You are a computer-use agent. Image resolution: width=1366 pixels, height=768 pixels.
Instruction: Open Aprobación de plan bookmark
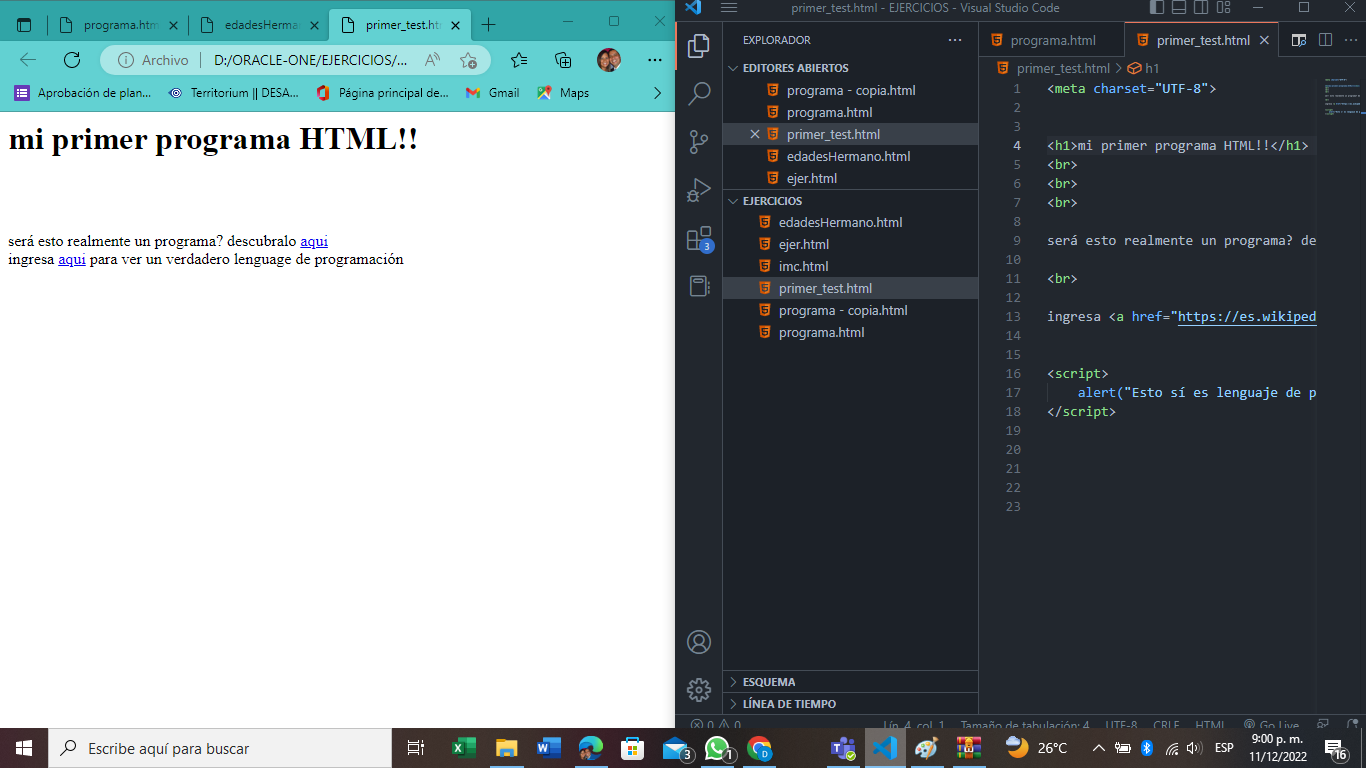(83, 93)
